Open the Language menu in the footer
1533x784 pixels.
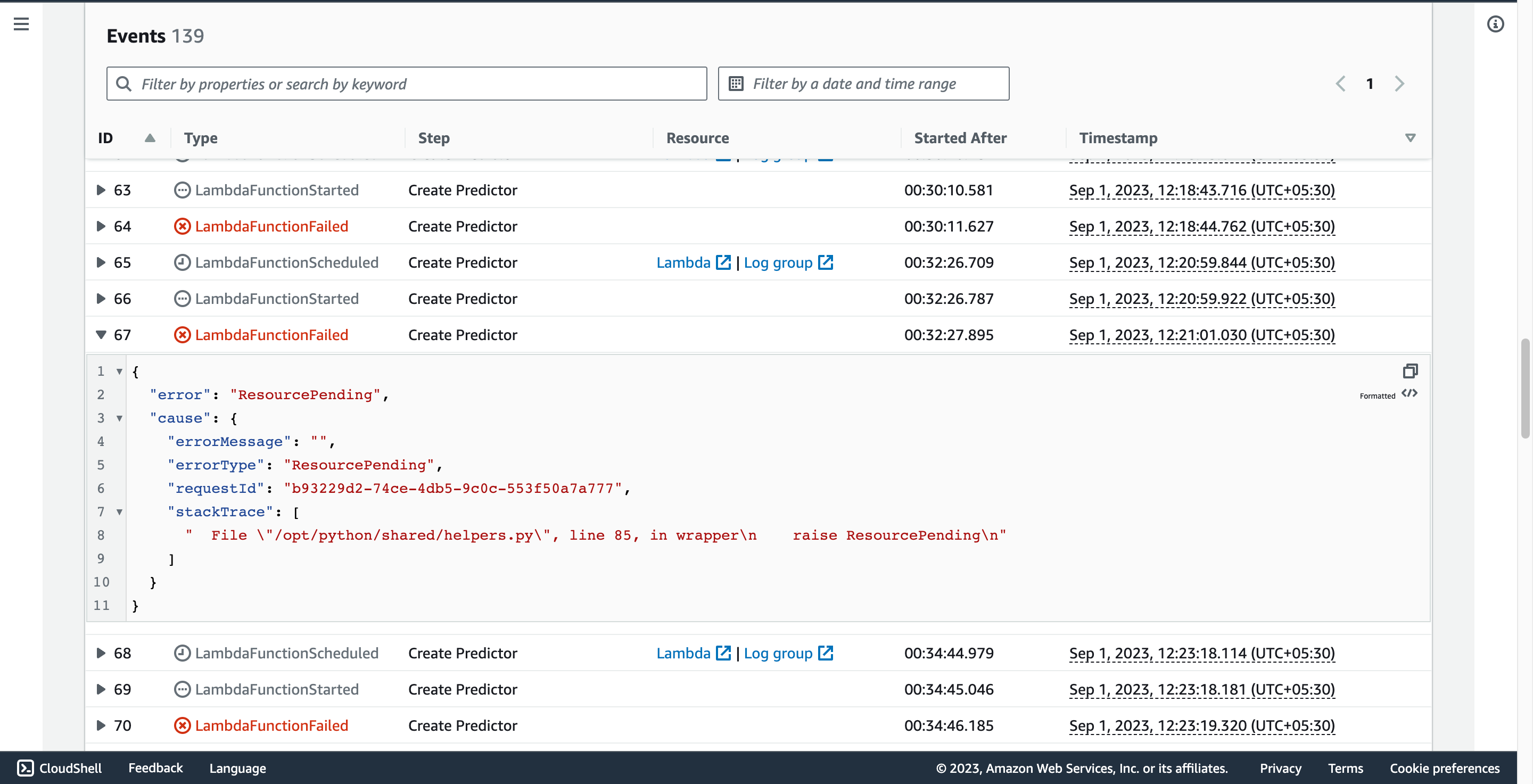click(x=237, y=768)
